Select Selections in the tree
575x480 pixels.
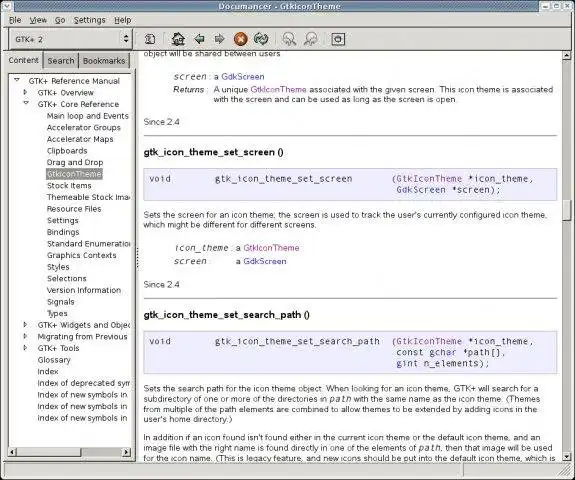[x=66, y=279]
